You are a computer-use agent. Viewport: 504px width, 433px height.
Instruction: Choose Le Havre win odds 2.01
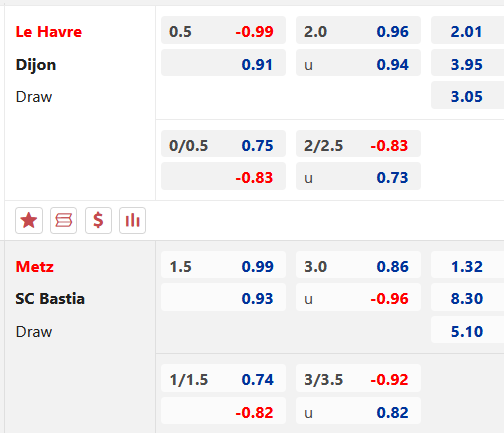pos(467,30)
